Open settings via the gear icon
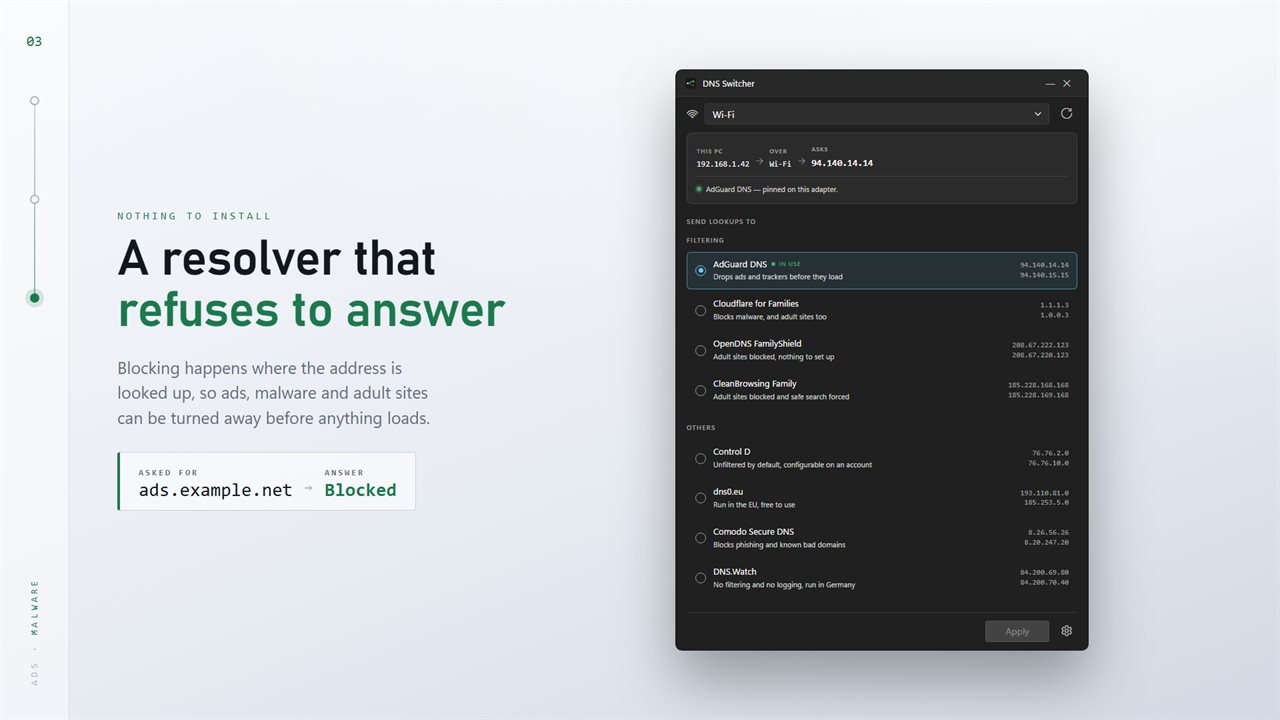This screenshot has width=1280, height=720. point(1067,631)
